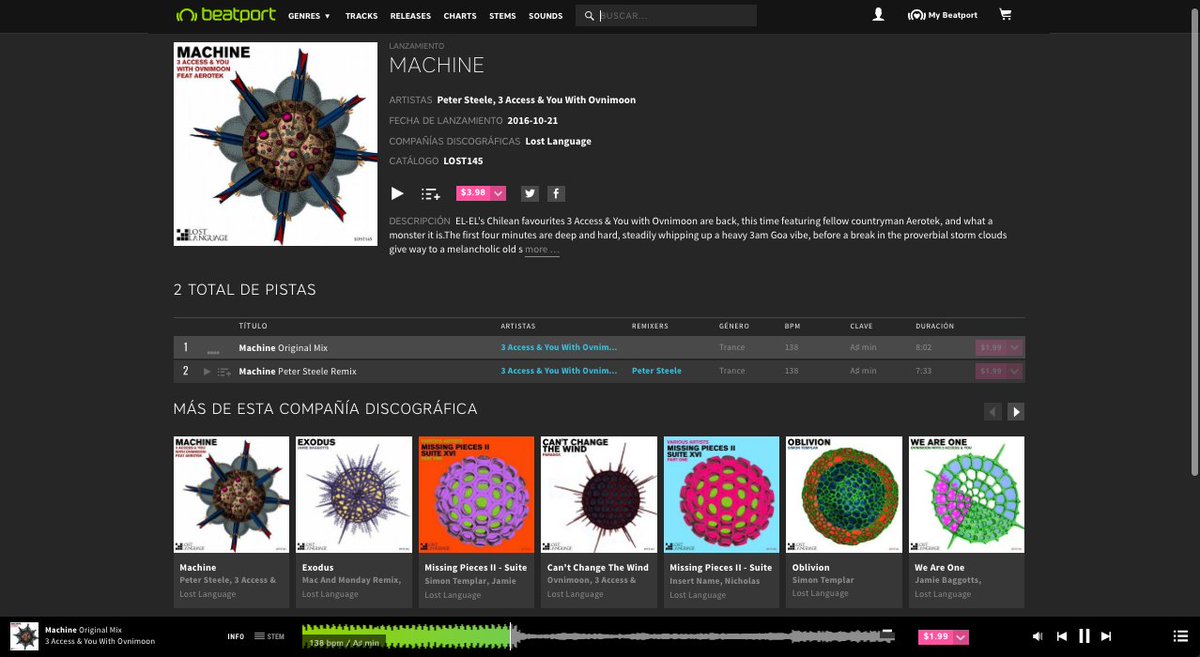Open the account profile icon
The image size is (1200, 657).
(x=878, y=15)
